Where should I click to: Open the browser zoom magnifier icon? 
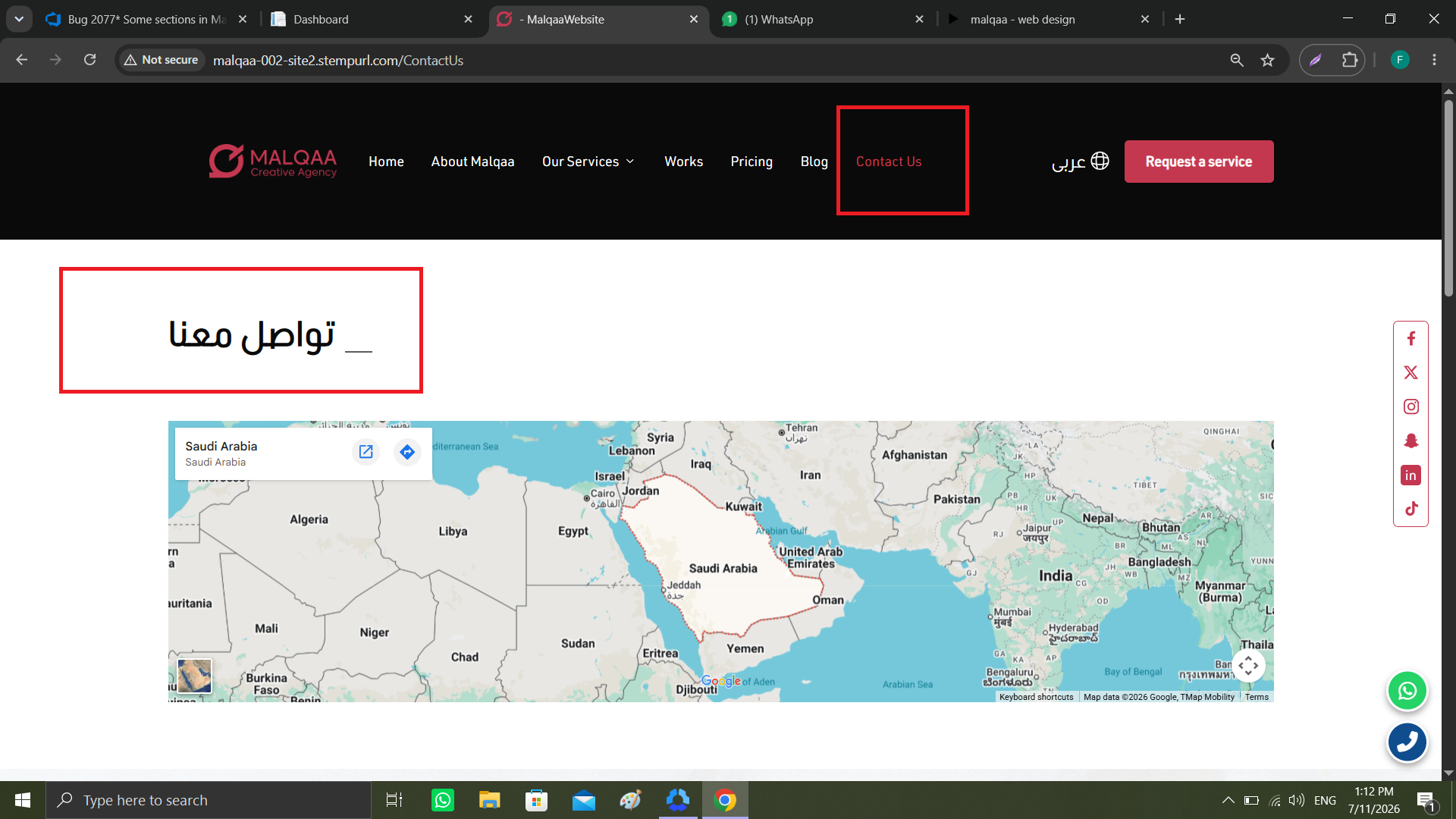[1237, 60]
